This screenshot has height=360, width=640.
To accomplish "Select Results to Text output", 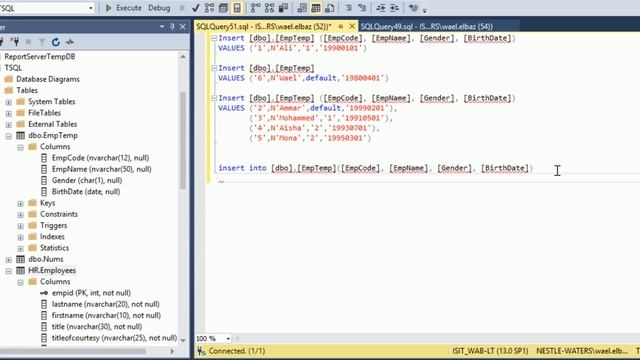I will pos(302,8).
